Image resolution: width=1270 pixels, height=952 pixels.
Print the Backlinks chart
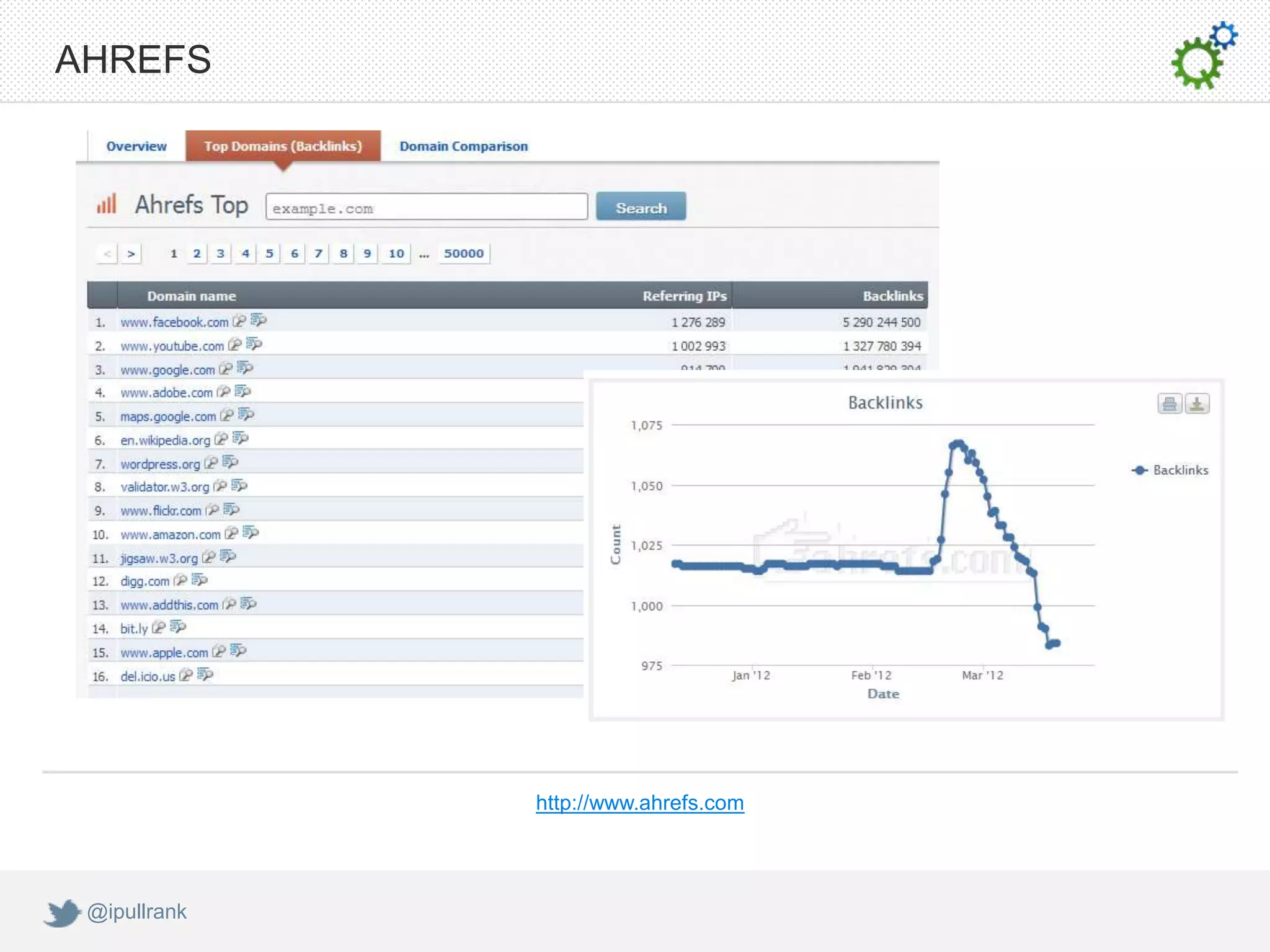coord(1170,404)
